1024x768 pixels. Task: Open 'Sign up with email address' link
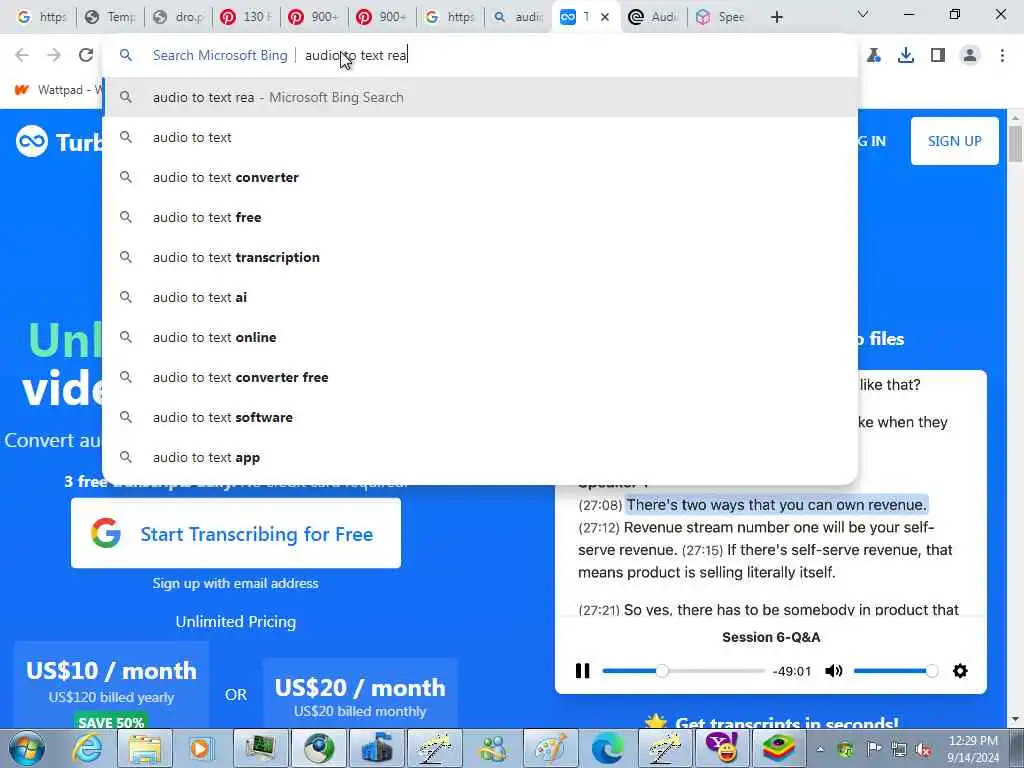tap(236, 583)
